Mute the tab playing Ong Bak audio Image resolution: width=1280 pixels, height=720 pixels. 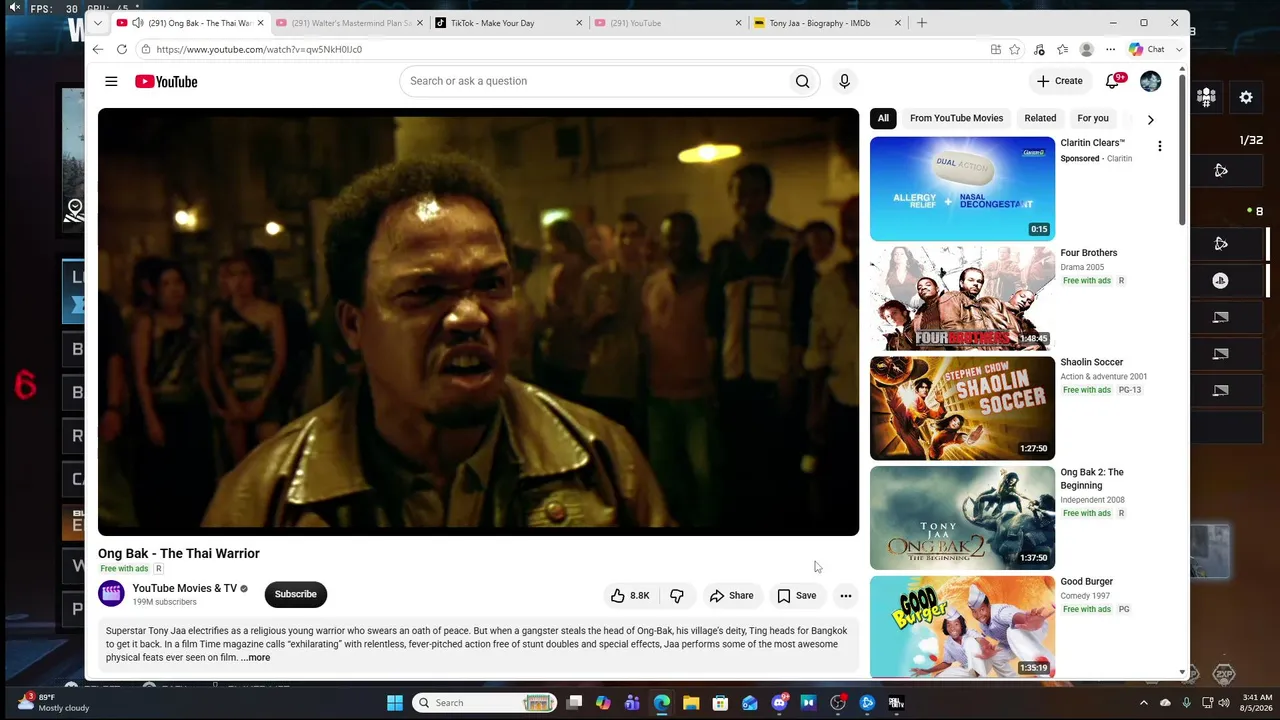coord(137,23)
